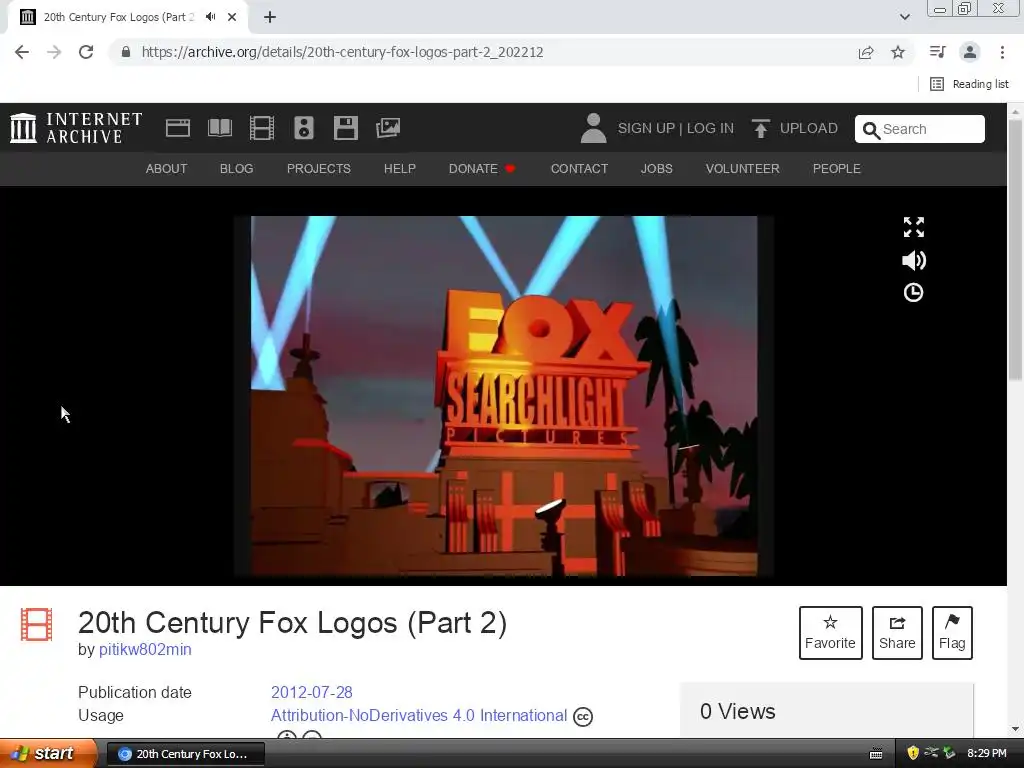This screenshot has height=768, width=1024.
Task: Open the Internet Archive home logo
Action: coord(76,128)
